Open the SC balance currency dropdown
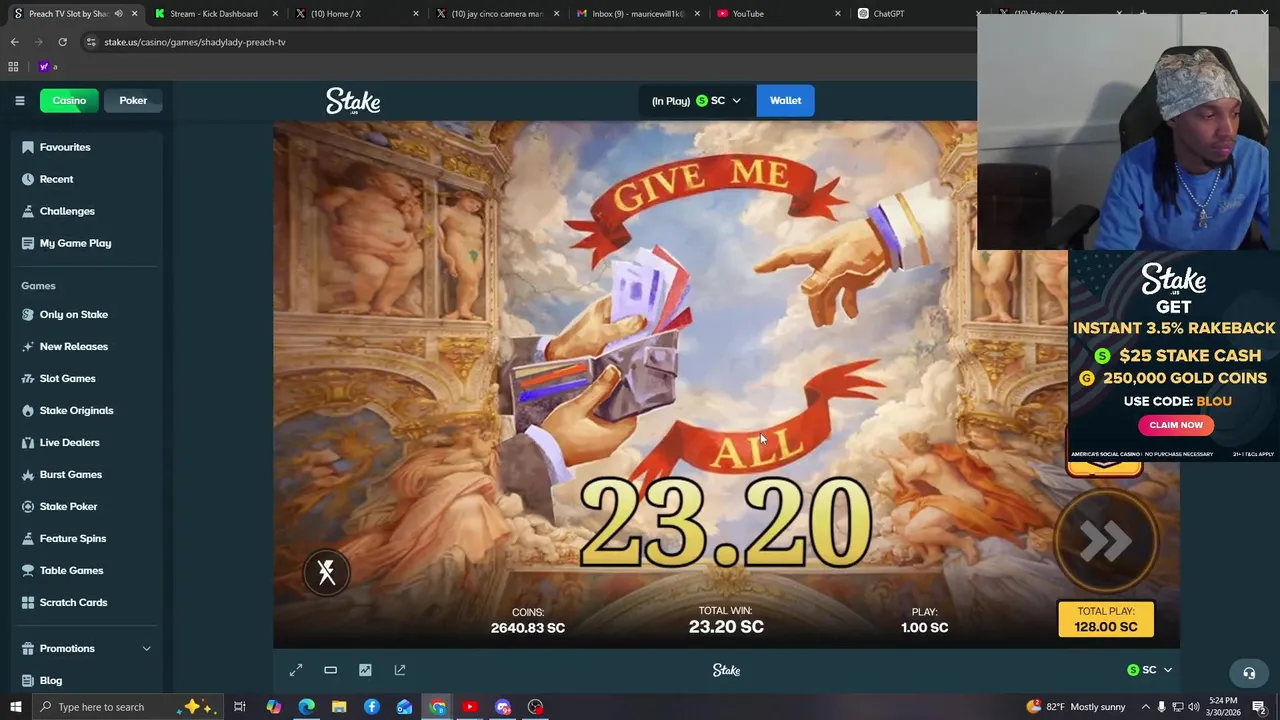Screen dimensions: 1280x720 point(696,100)
